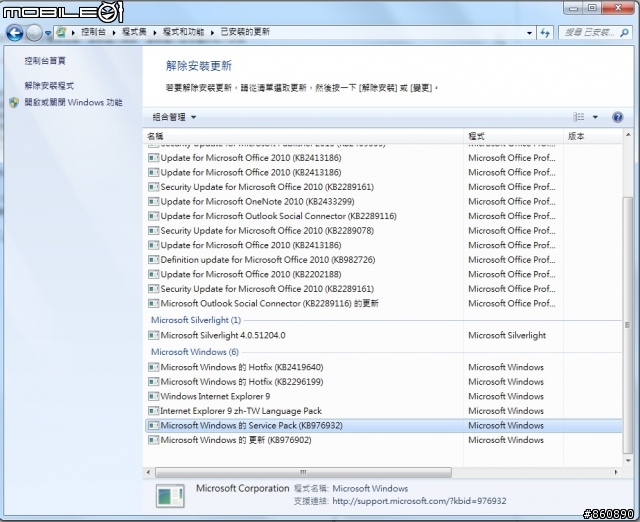Viewport: 640px width, 522px height.
Task: Select 已安裝的更新 breadcrumb in address bar
Action: [x=245, y=32]
